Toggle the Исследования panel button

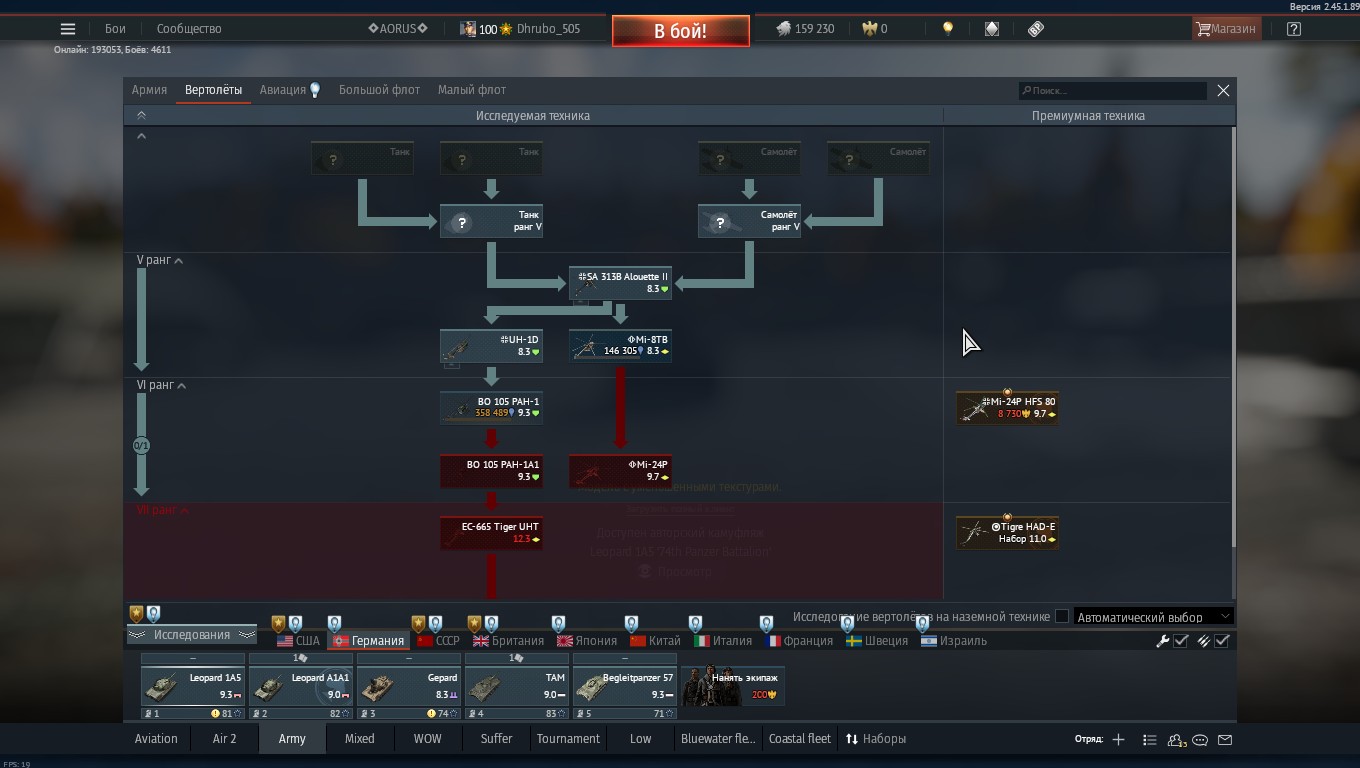[x=192, y=635]
